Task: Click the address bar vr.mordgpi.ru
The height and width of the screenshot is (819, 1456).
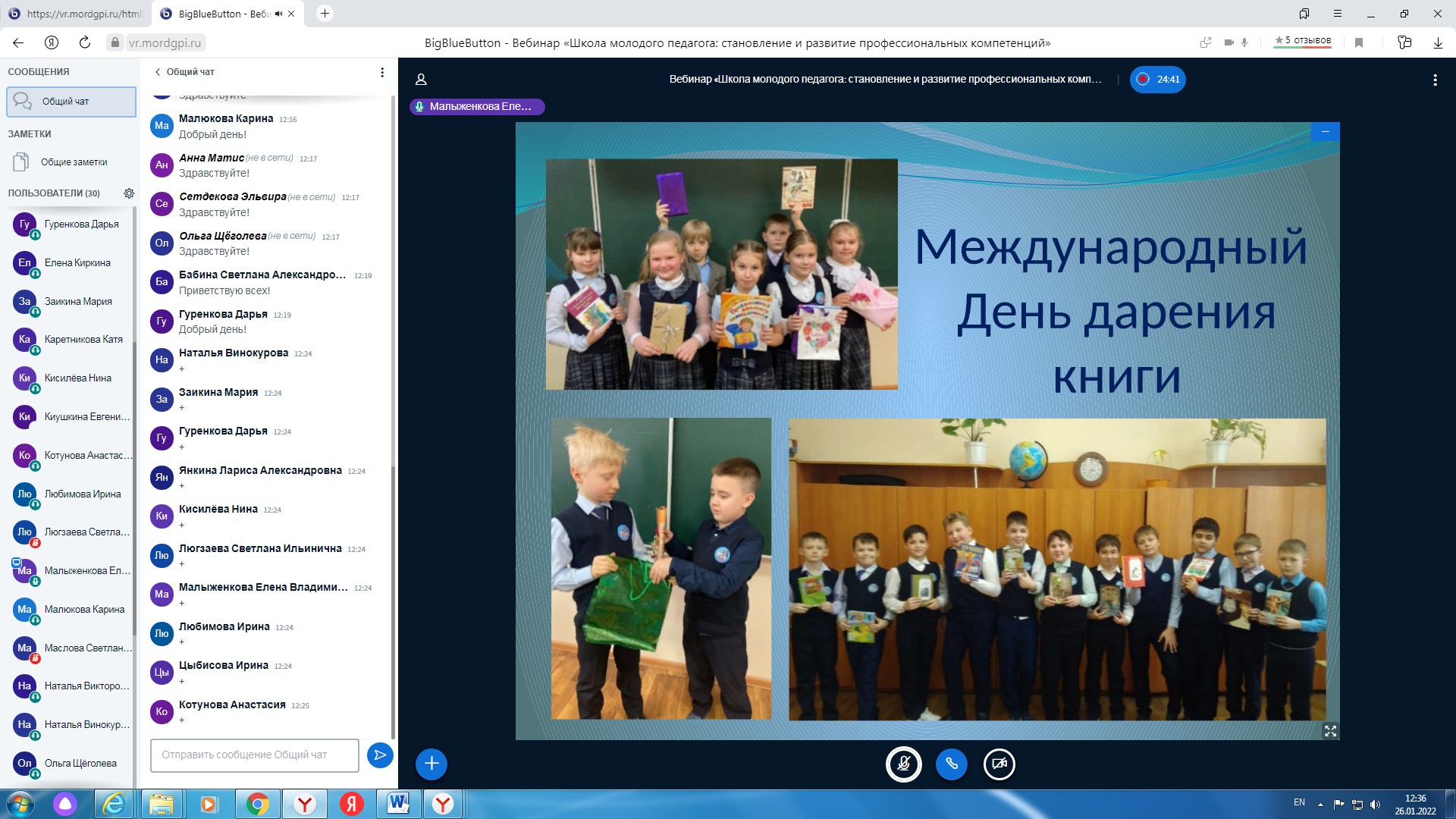Action: [165, 43]
